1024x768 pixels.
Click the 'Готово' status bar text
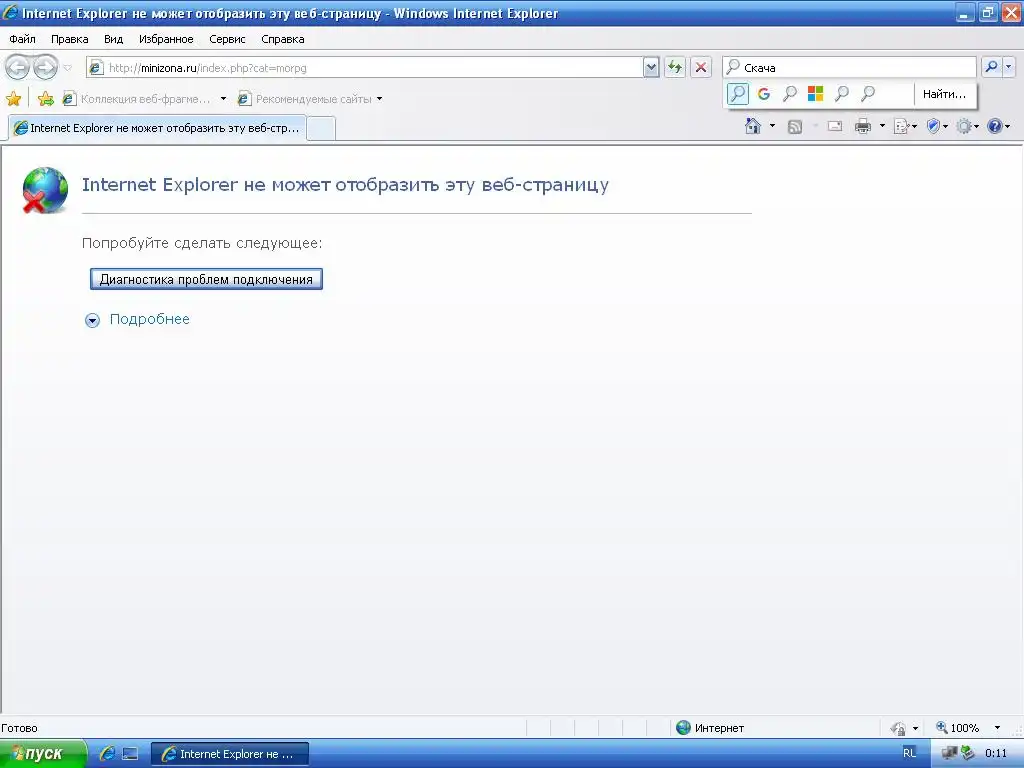click(x=20, y=728)
